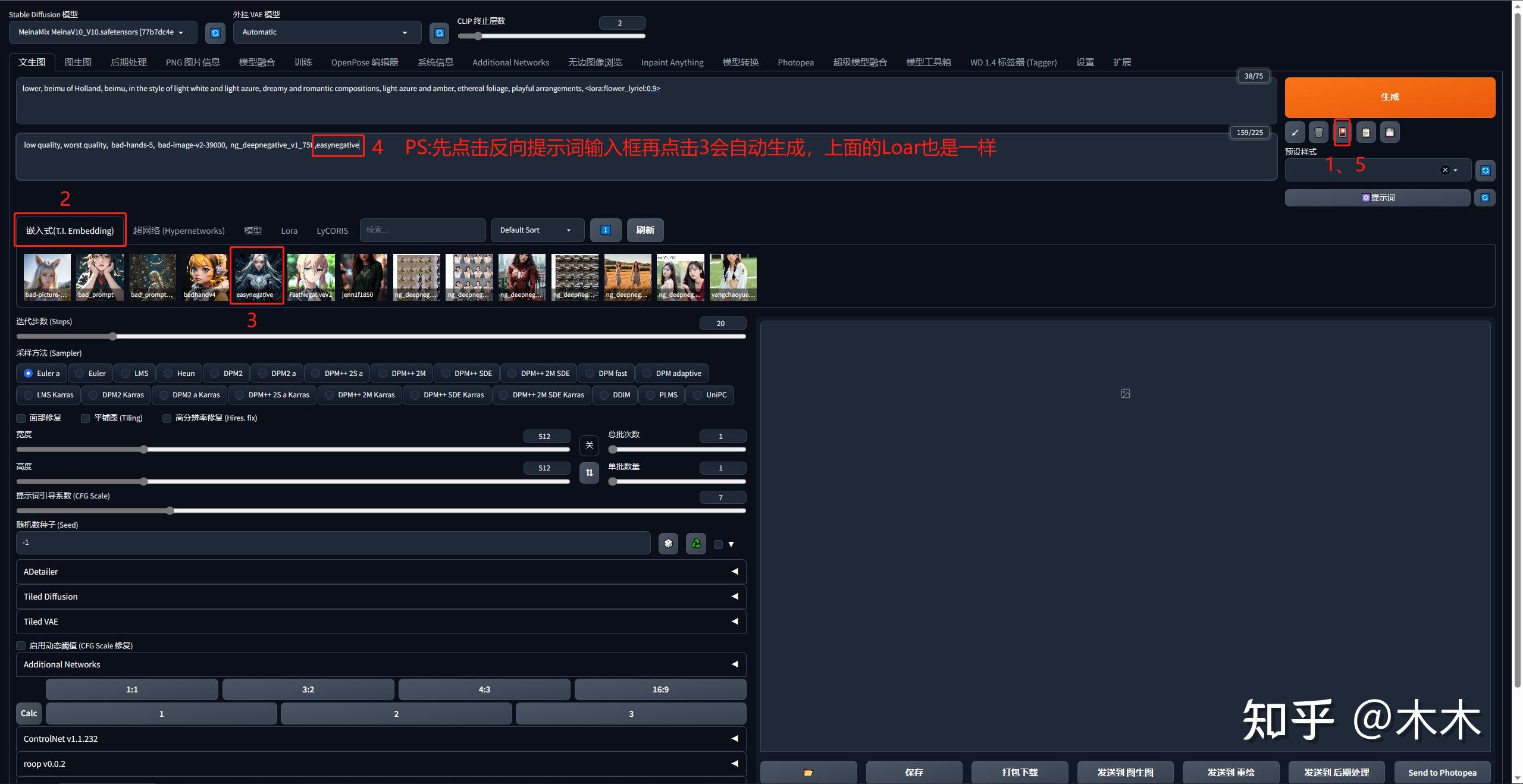Refresh the Stable Diffusion model list
Screen dimensions: 1523x784
215,33
